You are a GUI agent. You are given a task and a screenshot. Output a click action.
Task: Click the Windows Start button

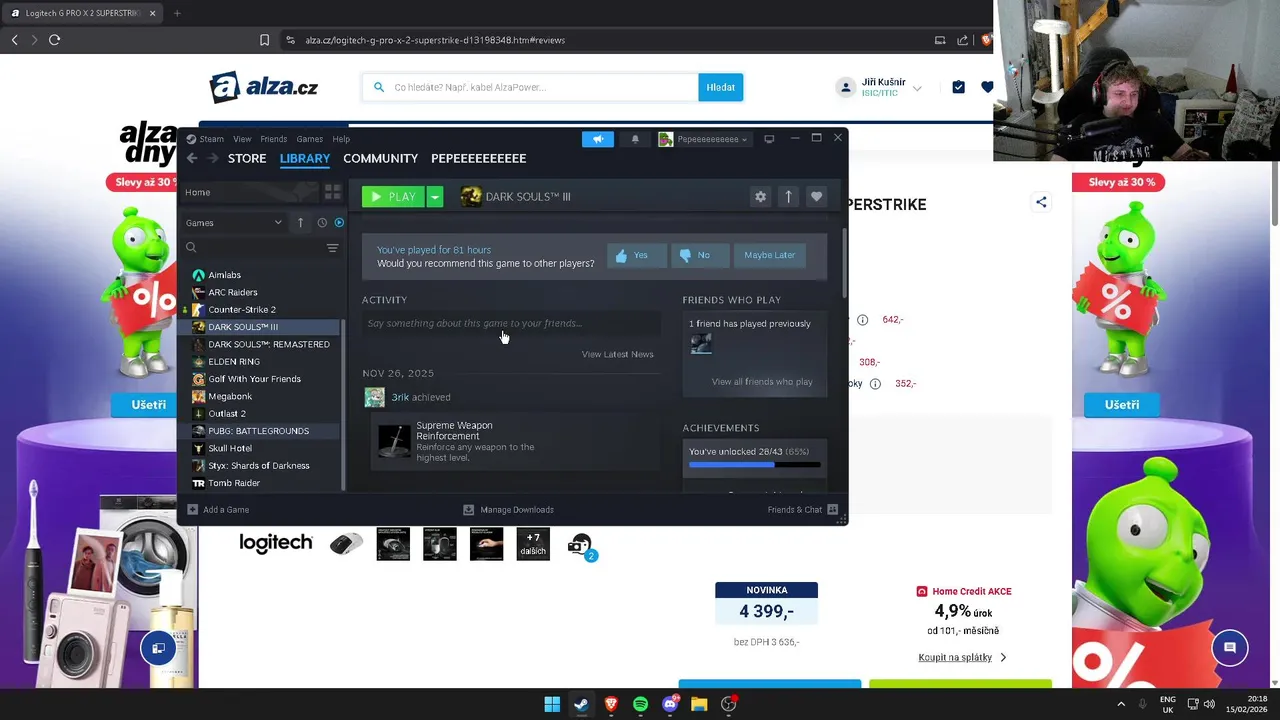coord(552,704)
